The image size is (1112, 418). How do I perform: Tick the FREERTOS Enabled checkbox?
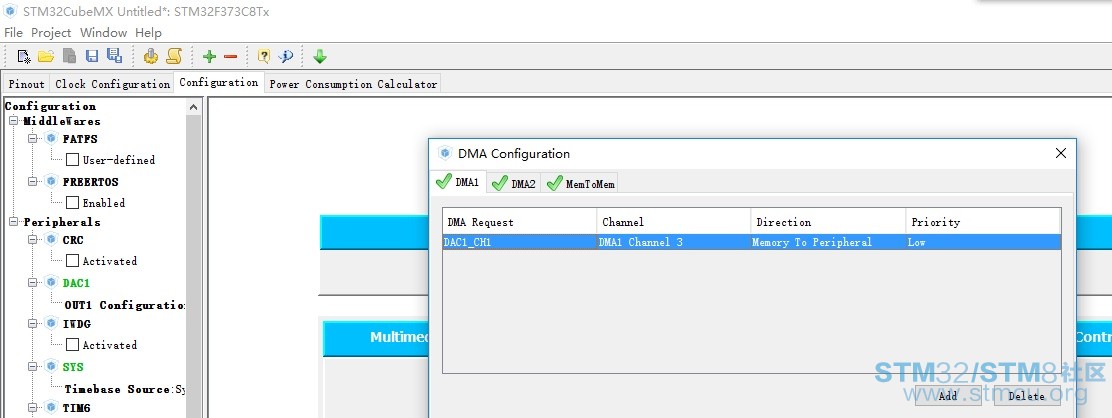[x=72, y=202]
